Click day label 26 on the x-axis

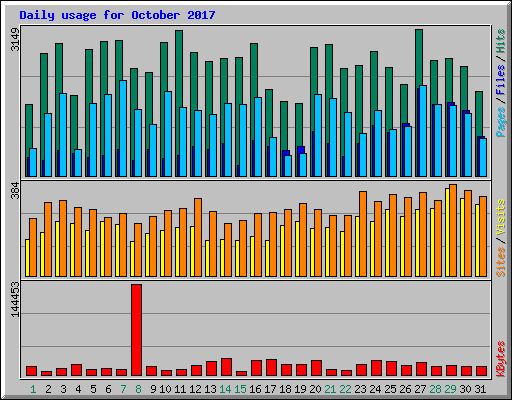tap(405, 389)
